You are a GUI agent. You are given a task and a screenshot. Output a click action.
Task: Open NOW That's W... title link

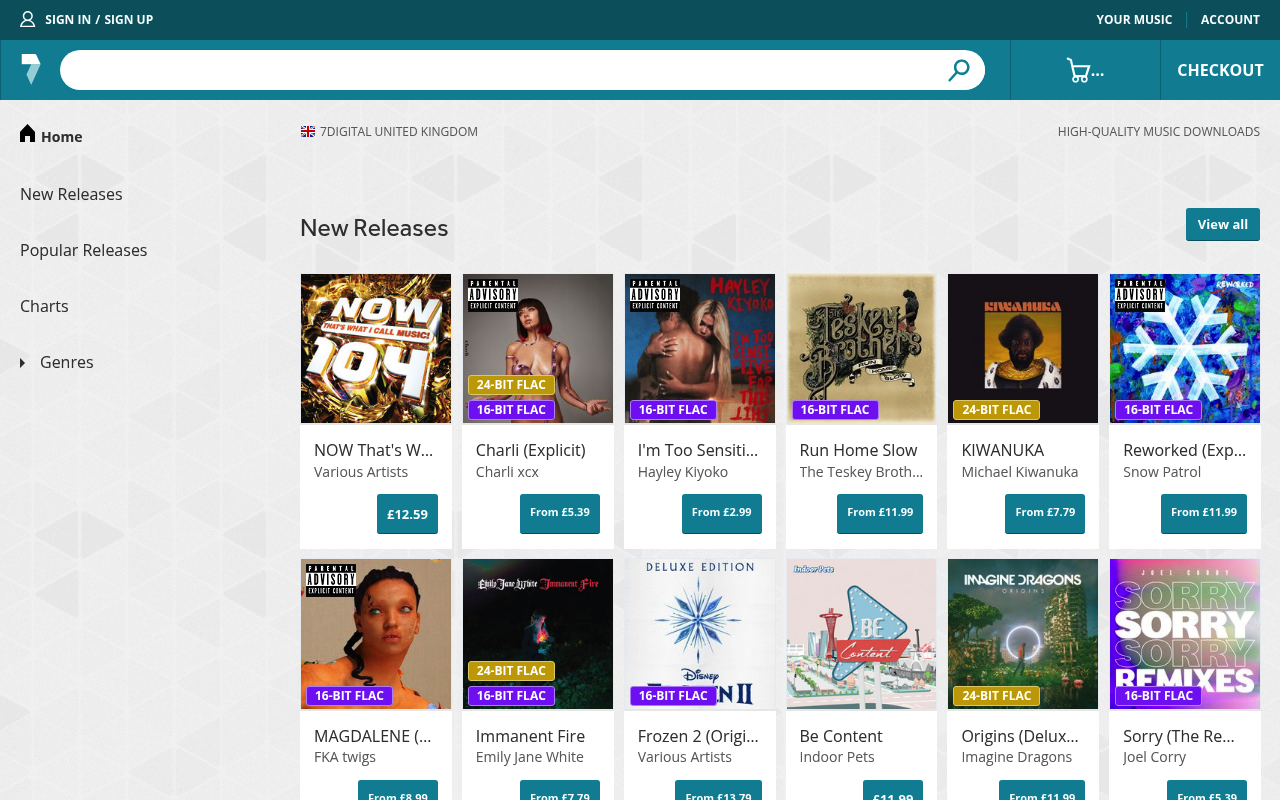[373, 450]
